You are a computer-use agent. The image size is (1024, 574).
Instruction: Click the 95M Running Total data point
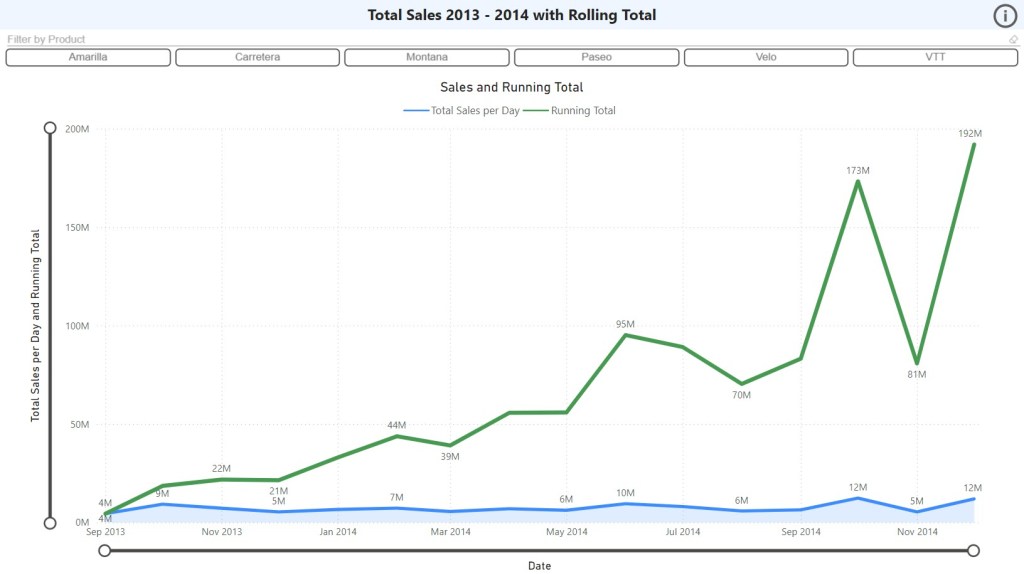[626, 335]
